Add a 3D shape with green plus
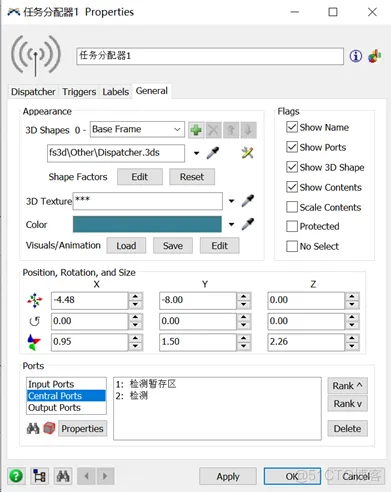 tap(196, 130)
